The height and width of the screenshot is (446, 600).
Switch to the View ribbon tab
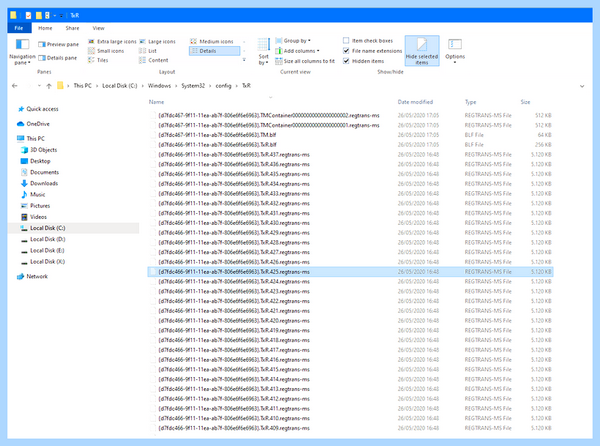coord(98,28)
